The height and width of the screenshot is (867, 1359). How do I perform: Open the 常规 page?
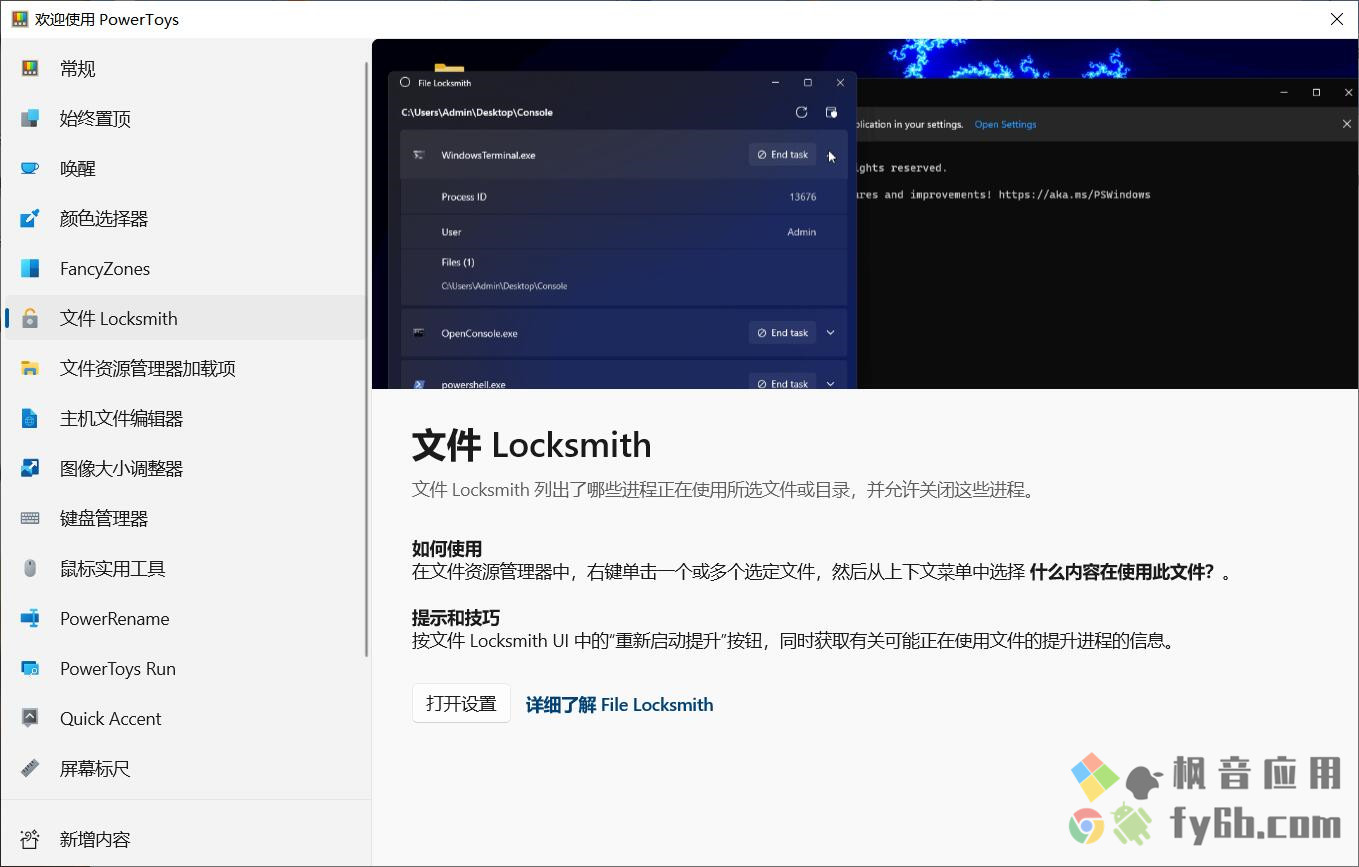coord(186,69)
